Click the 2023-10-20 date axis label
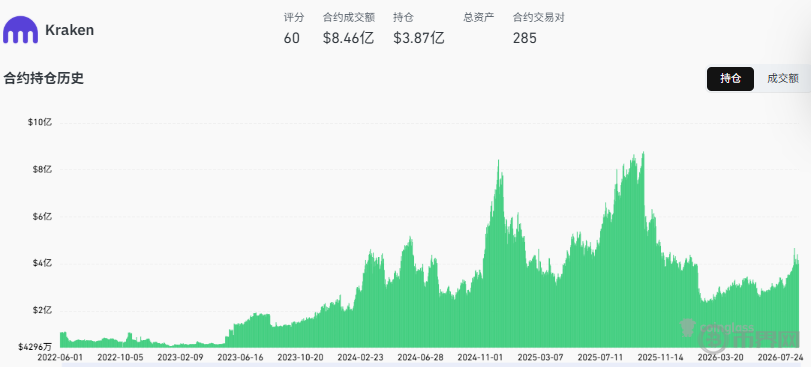 click(300, 357)
